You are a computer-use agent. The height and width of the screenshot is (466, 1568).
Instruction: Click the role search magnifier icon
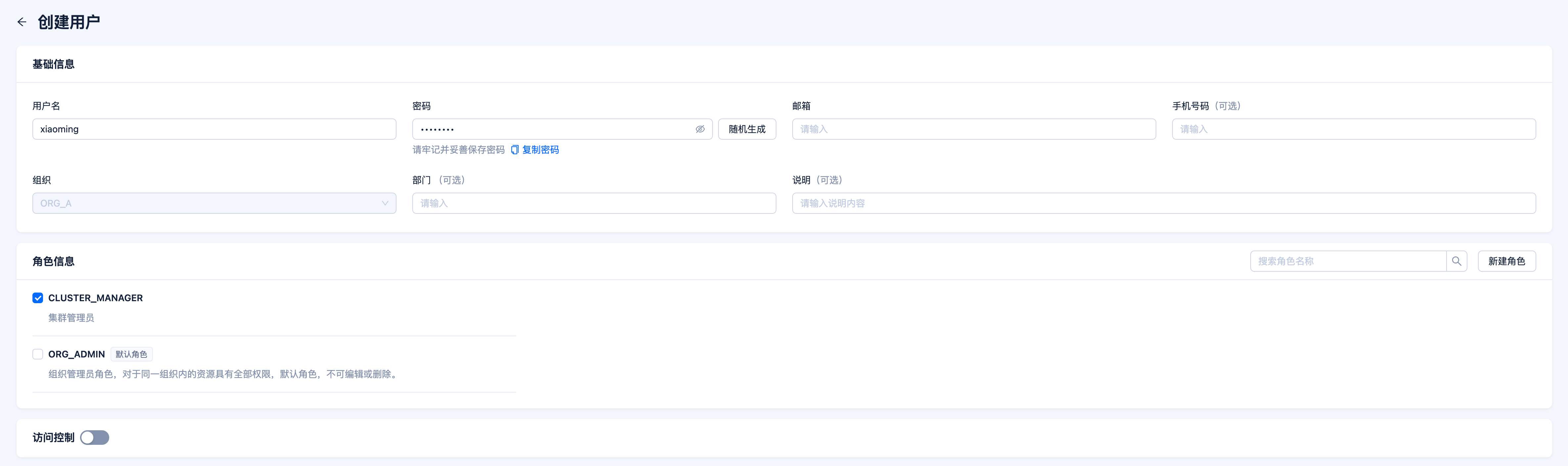pyautogui.click(x=1456, y=261)
